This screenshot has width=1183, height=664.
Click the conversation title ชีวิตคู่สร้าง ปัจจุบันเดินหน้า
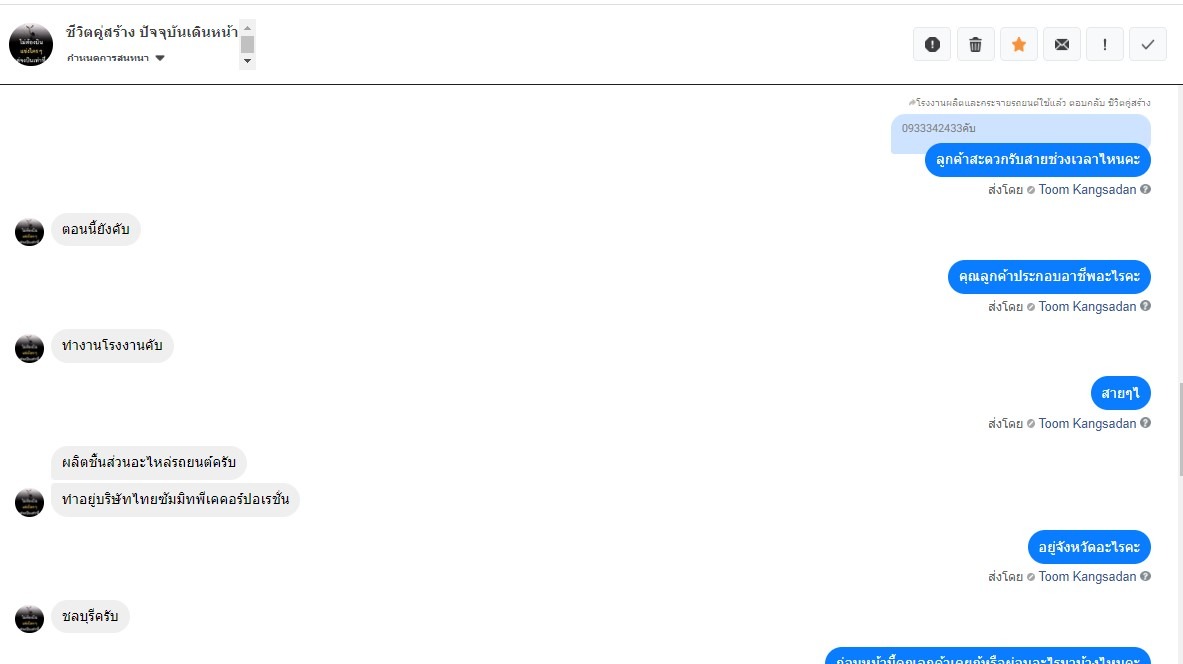click(152, 32)
